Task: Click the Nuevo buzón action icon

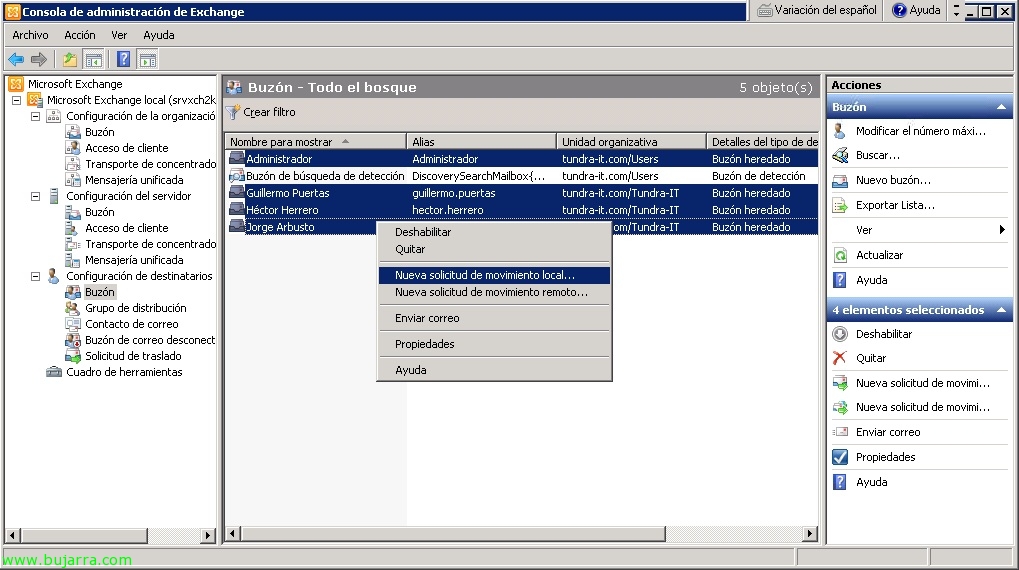Action: [840, 181]
